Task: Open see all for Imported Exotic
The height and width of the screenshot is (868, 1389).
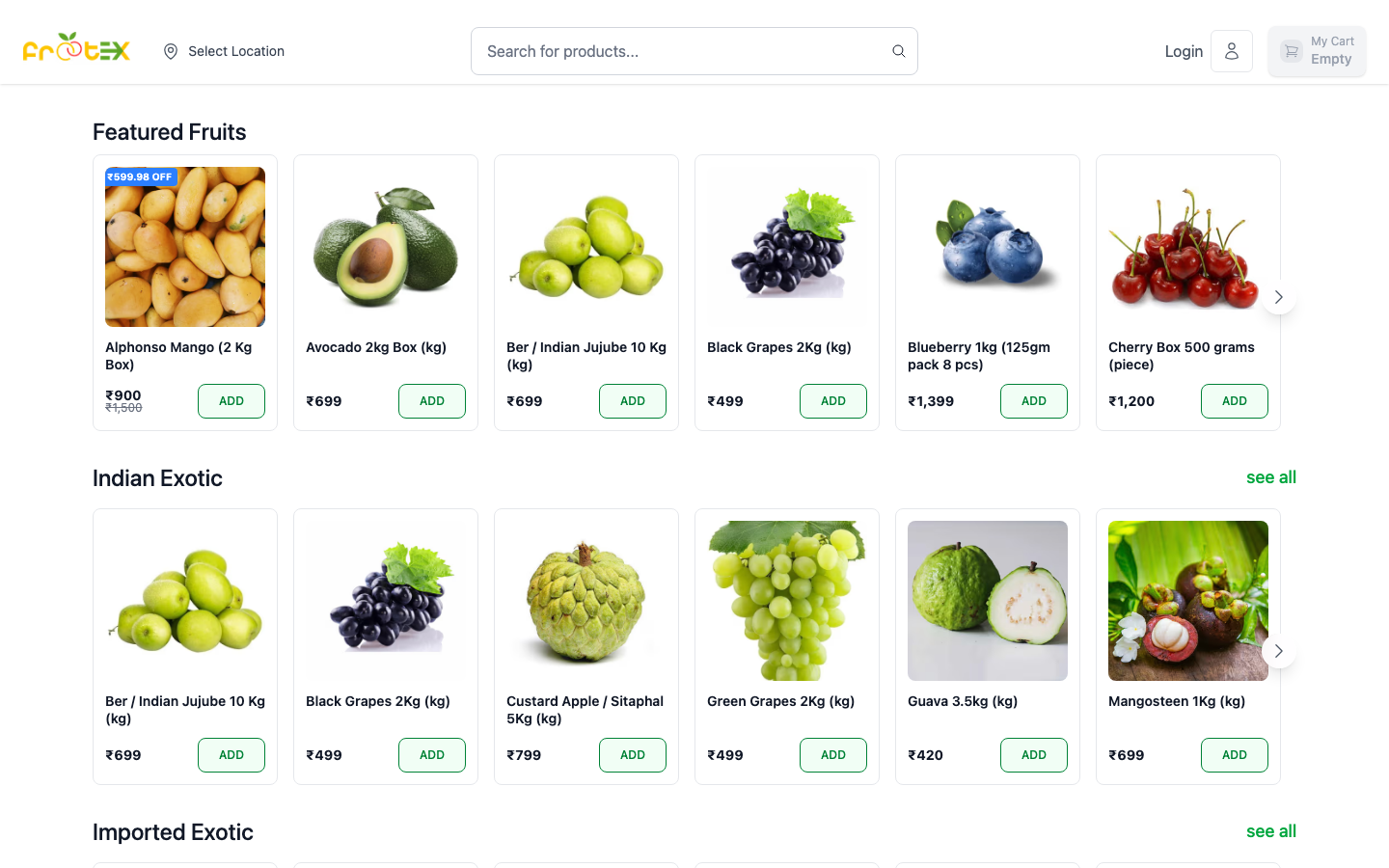Action: point(1271,830)
